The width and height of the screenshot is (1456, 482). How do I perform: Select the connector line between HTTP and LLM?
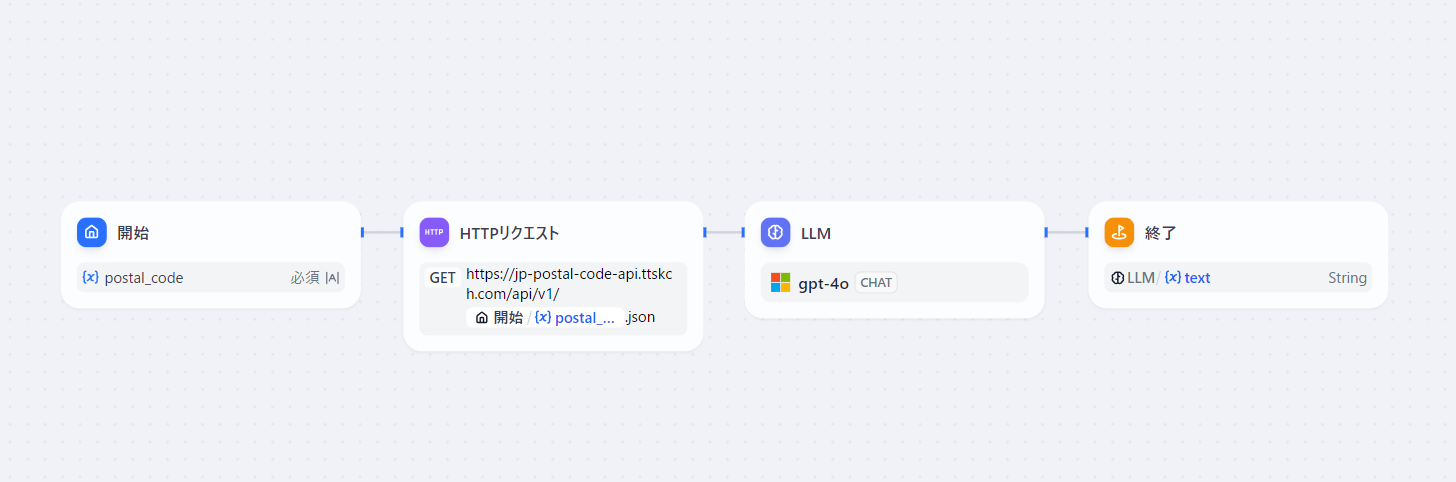tap(724, 232)
